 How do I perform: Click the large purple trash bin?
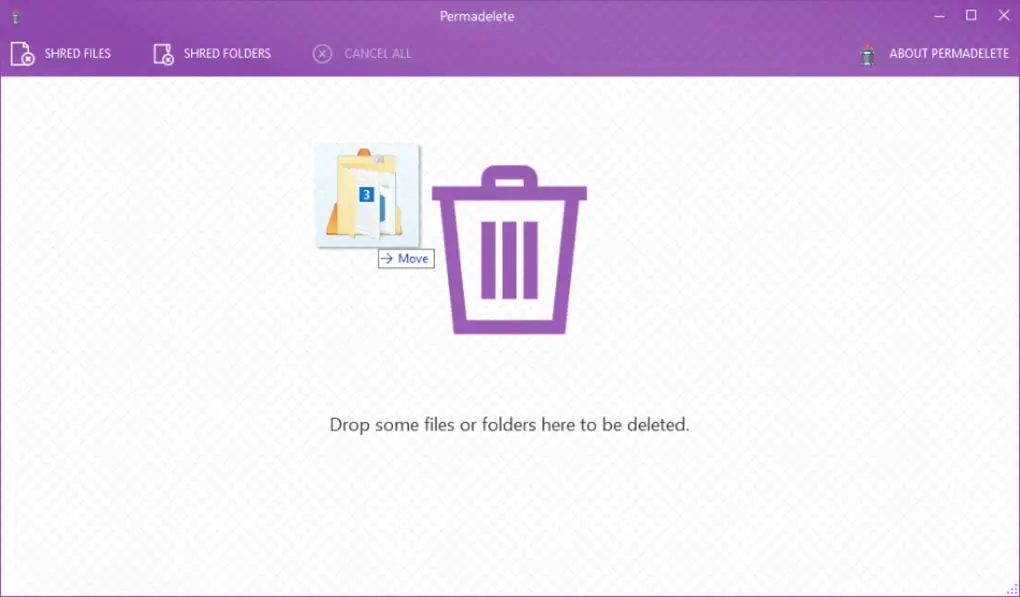click(509, 250)
